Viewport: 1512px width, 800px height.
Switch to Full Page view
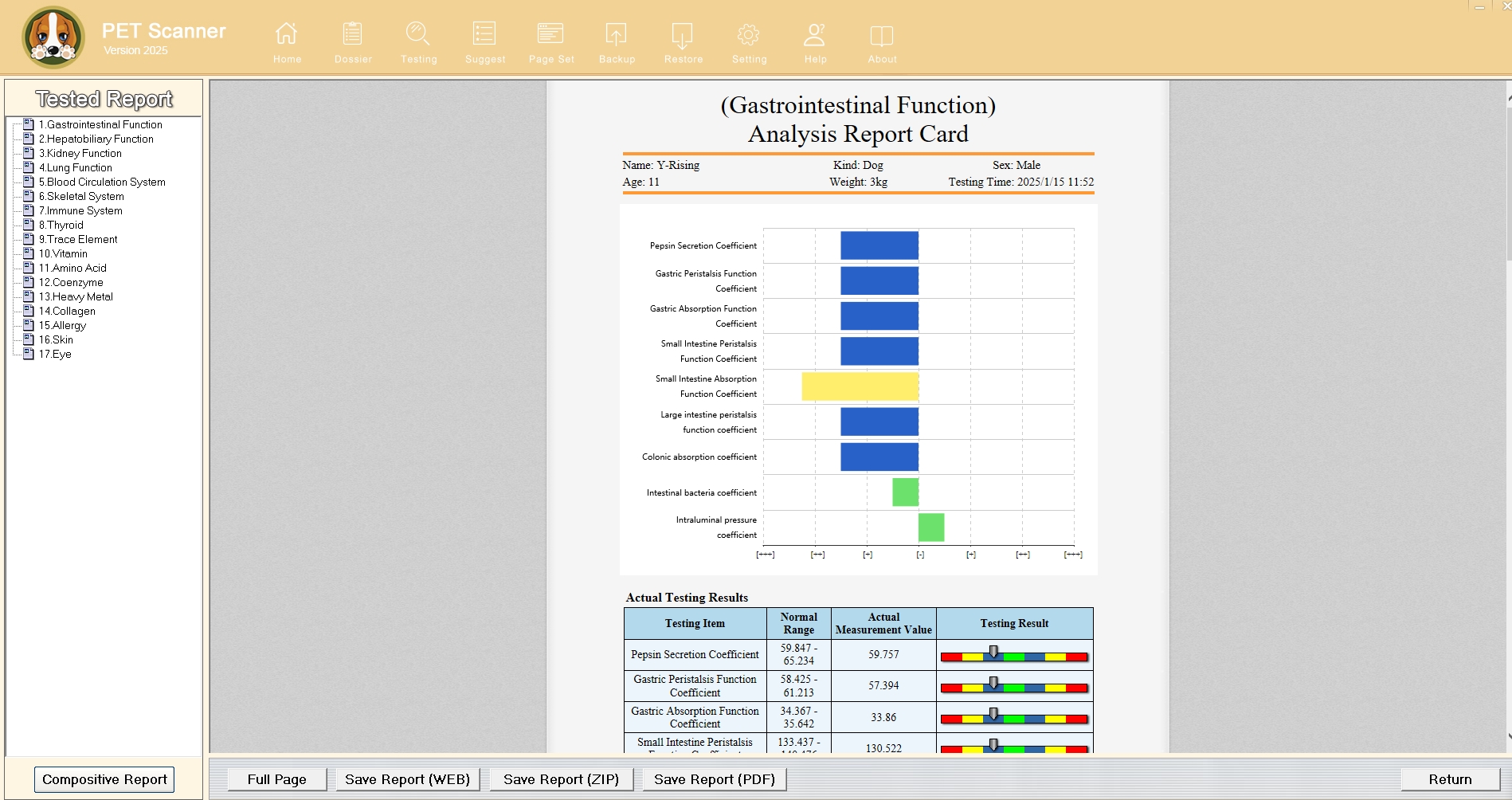pos(276,779)
